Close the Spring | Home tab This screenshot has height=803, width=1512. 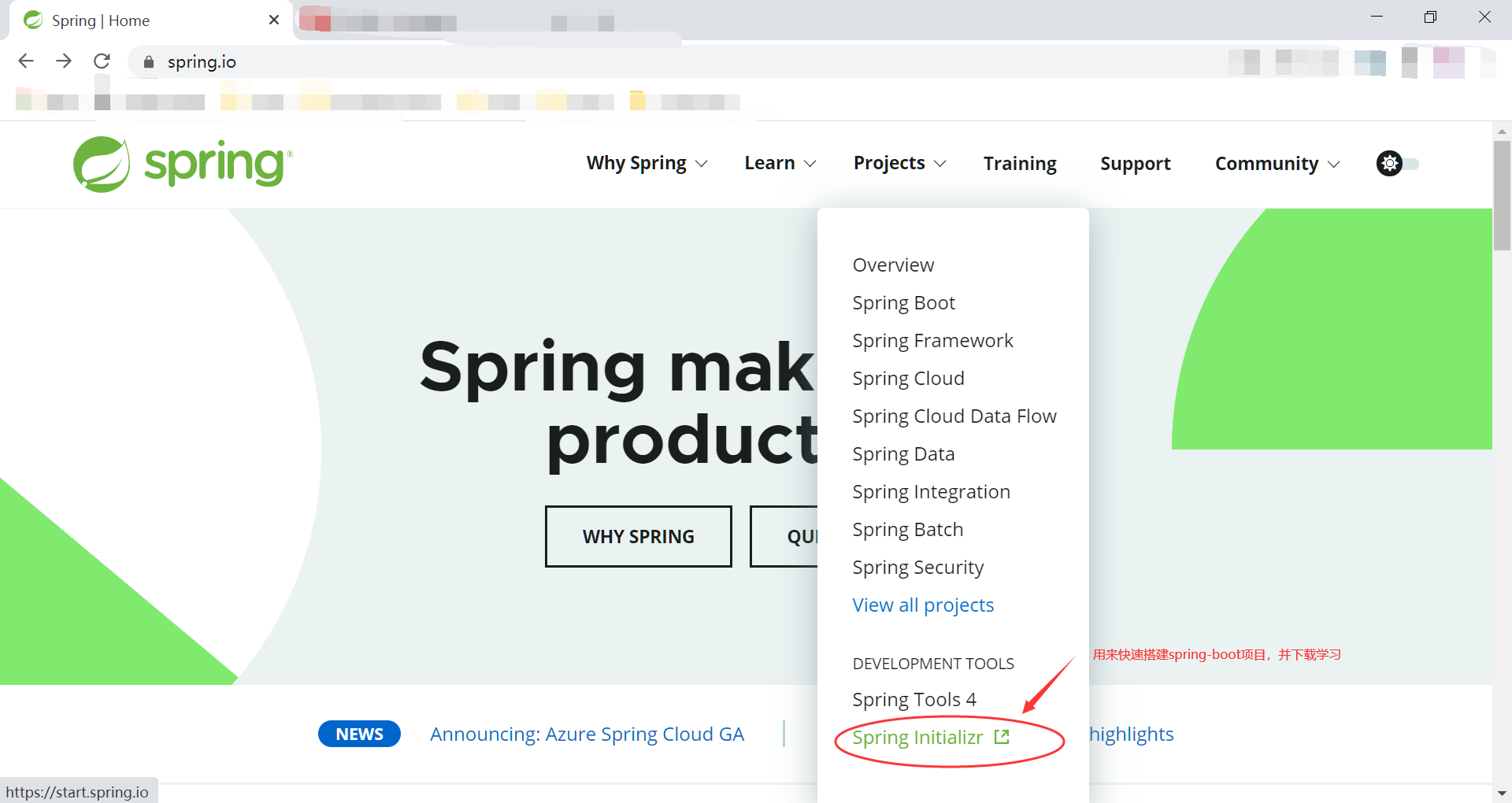click(x=274, y=20)
